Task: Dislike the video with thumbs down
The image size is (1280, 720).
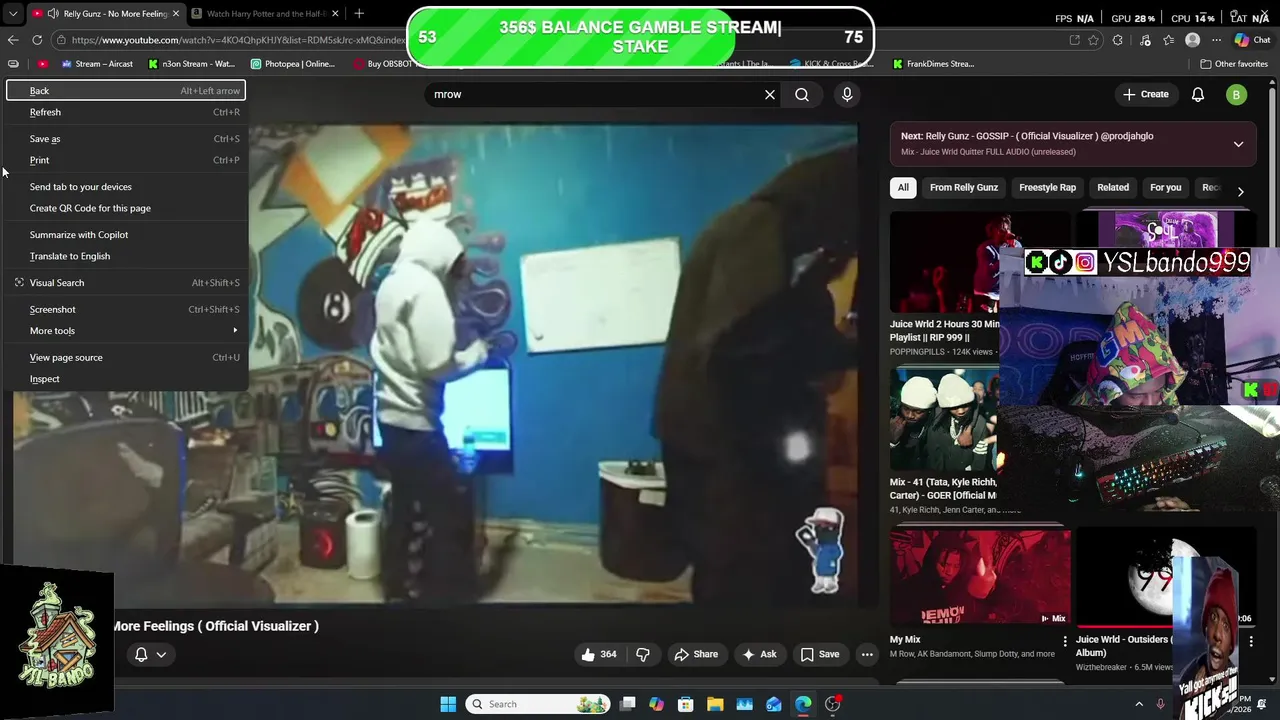Action: click(643, 654)
